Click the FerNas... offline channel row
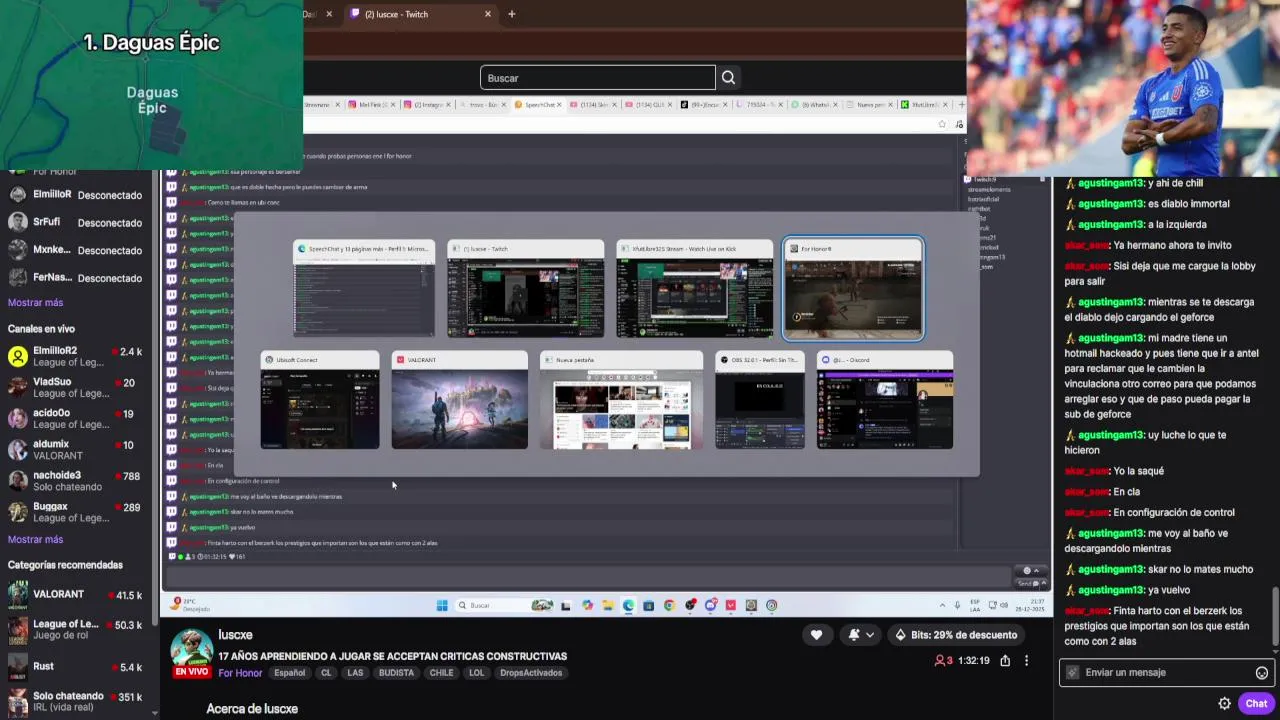The width and height of the screenshot is (1280, 720). click(76, 277)
